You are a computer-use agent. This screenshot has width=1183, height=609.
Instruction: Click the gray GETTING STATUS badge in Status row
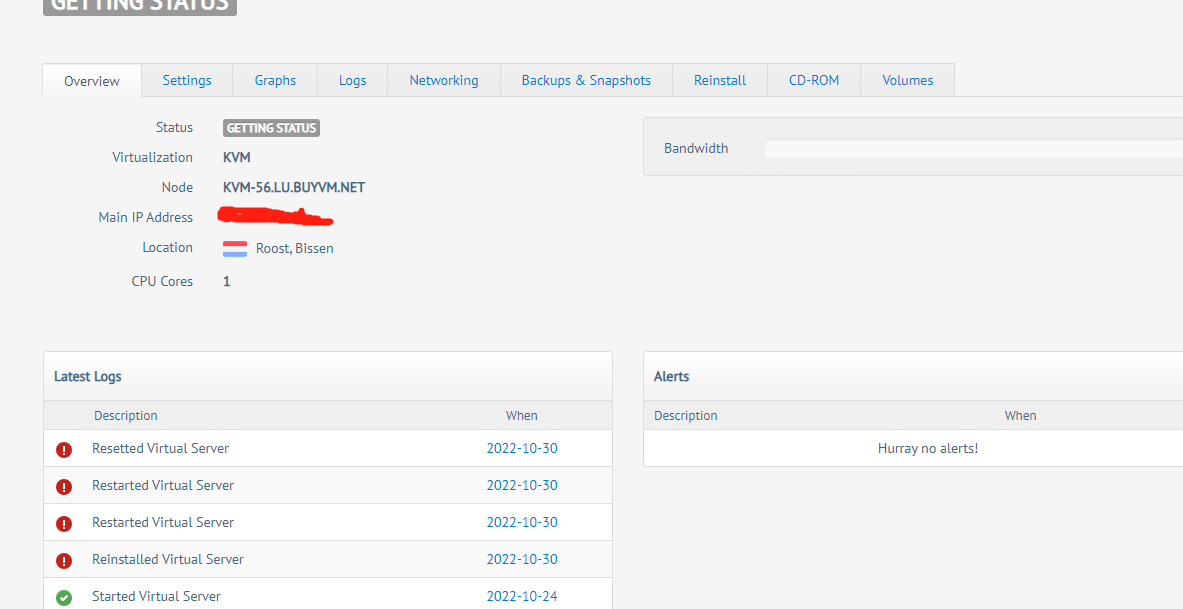(271, 128)
